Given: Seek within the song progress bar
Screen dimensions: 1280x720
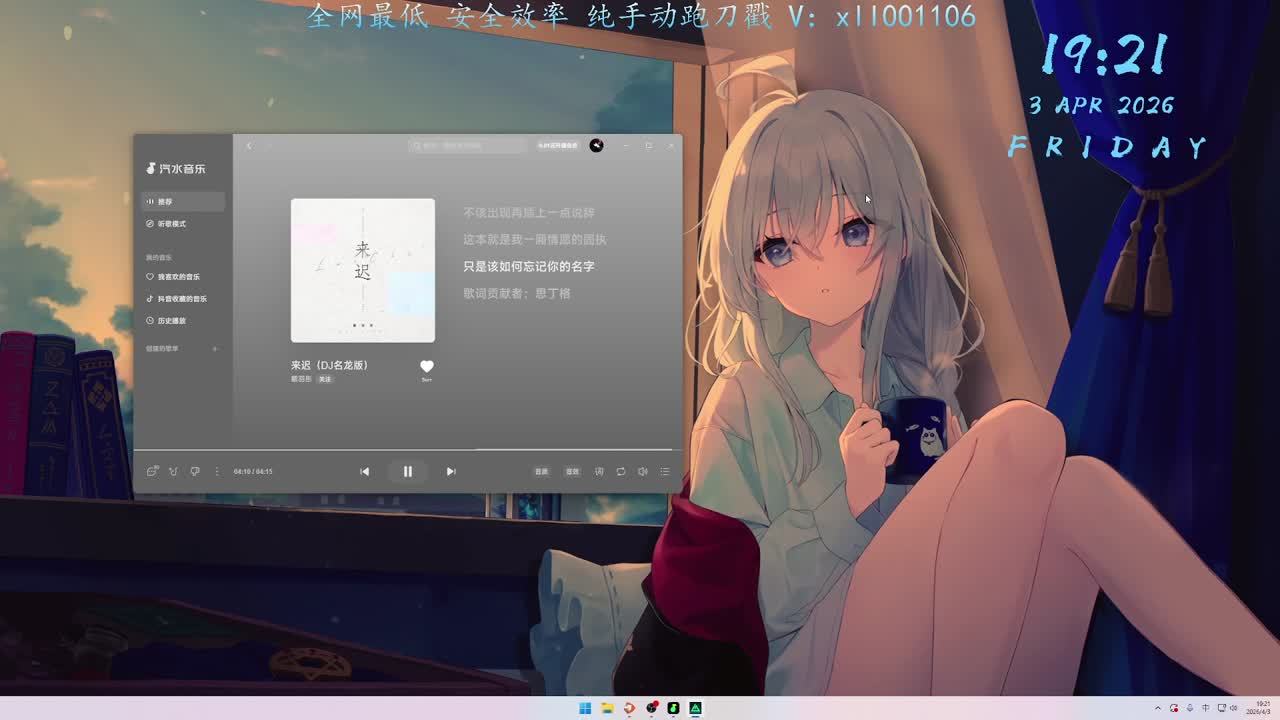Looking at the screenshot, I should coord(408,450).
